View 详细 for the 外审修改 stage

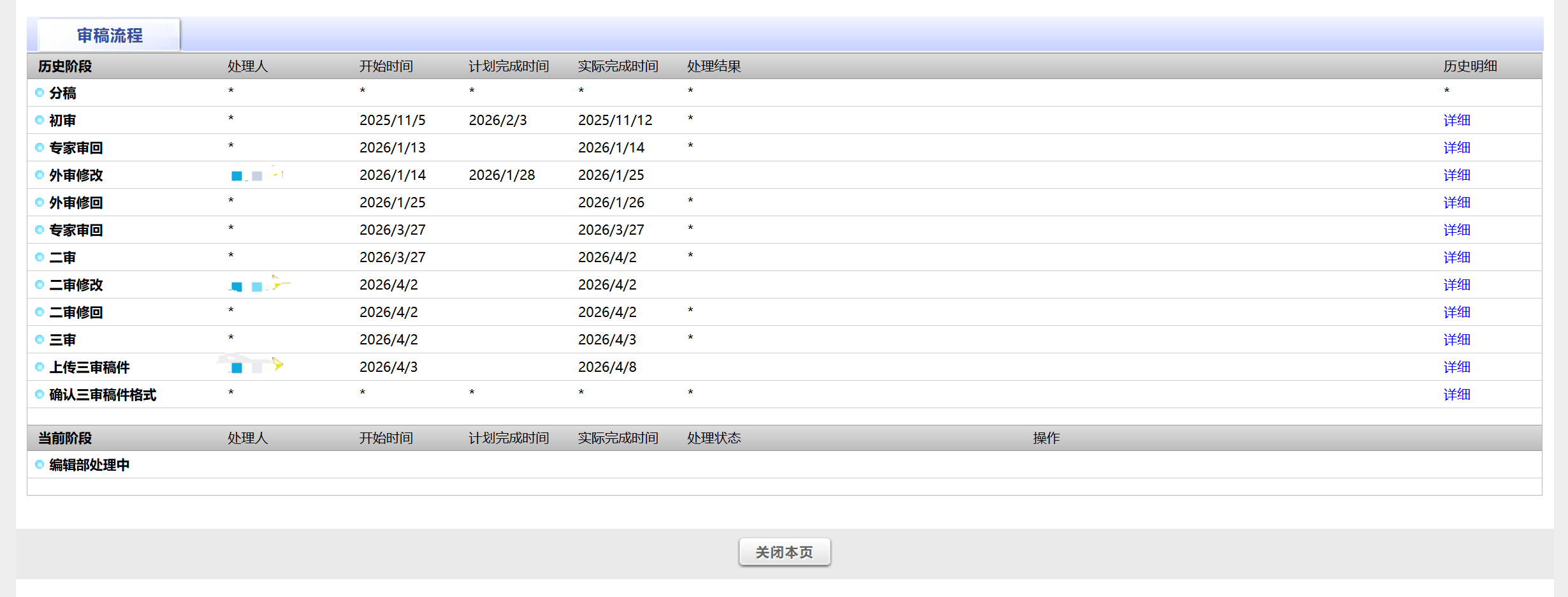coord(1456,175)
